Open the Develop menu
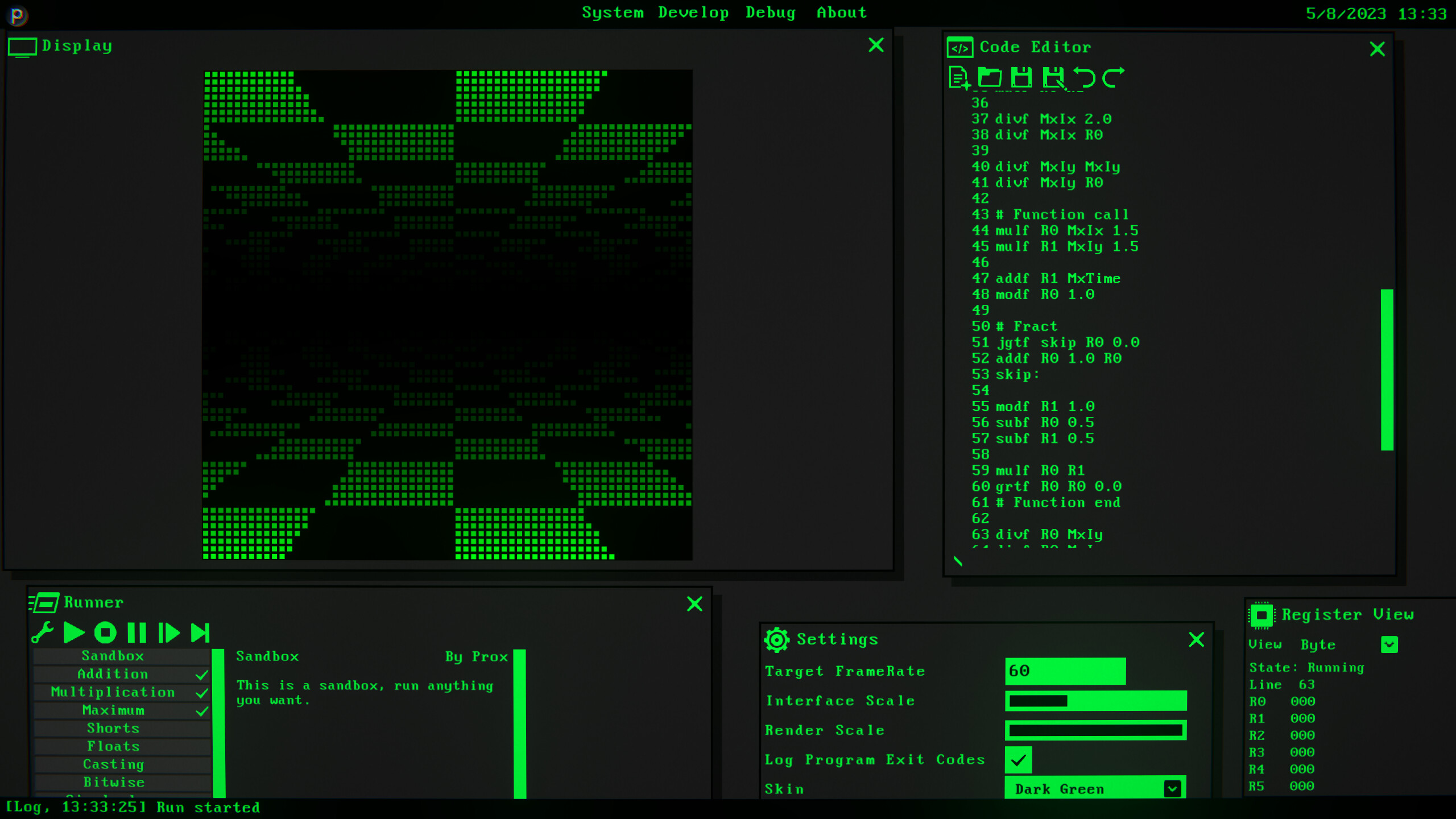The width and height of the screenshot is (1456, 819). point(693,13)
